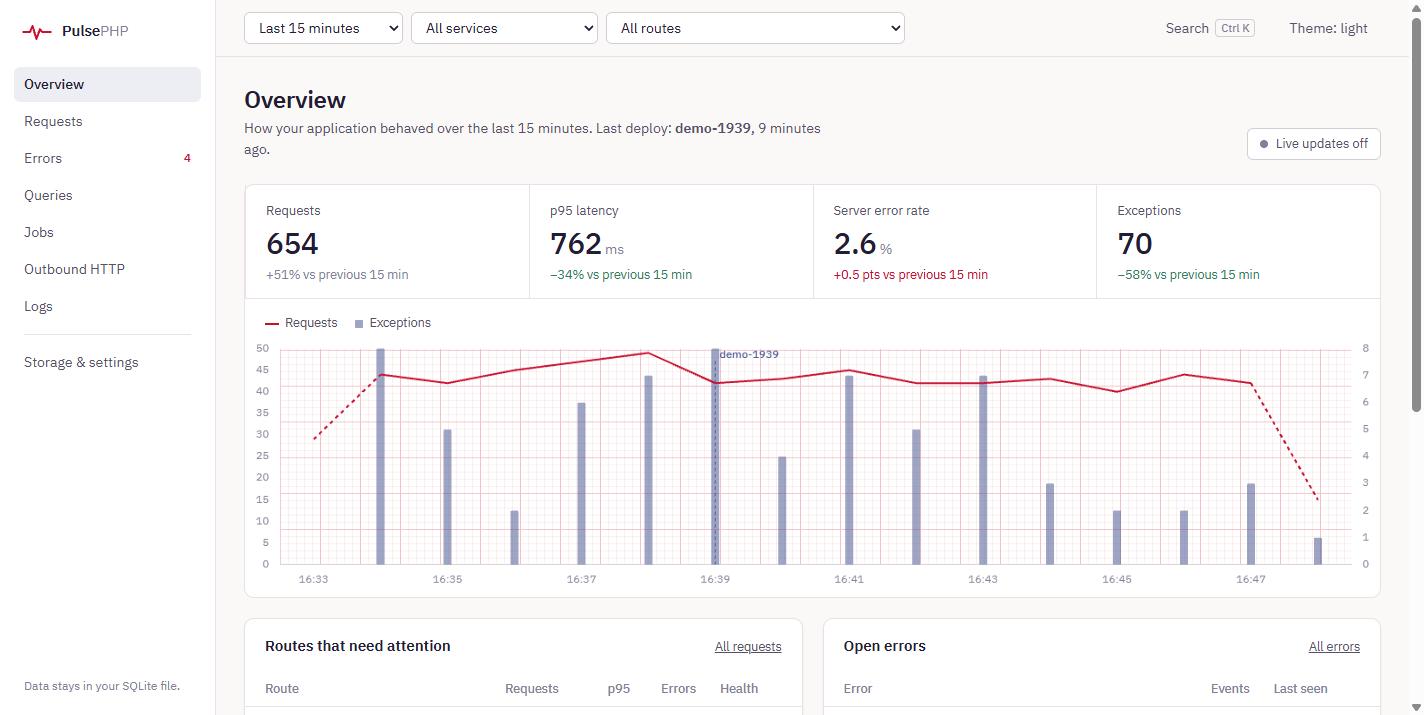Click the Open errors heading

pyautogui.click(x=885, y=646)
